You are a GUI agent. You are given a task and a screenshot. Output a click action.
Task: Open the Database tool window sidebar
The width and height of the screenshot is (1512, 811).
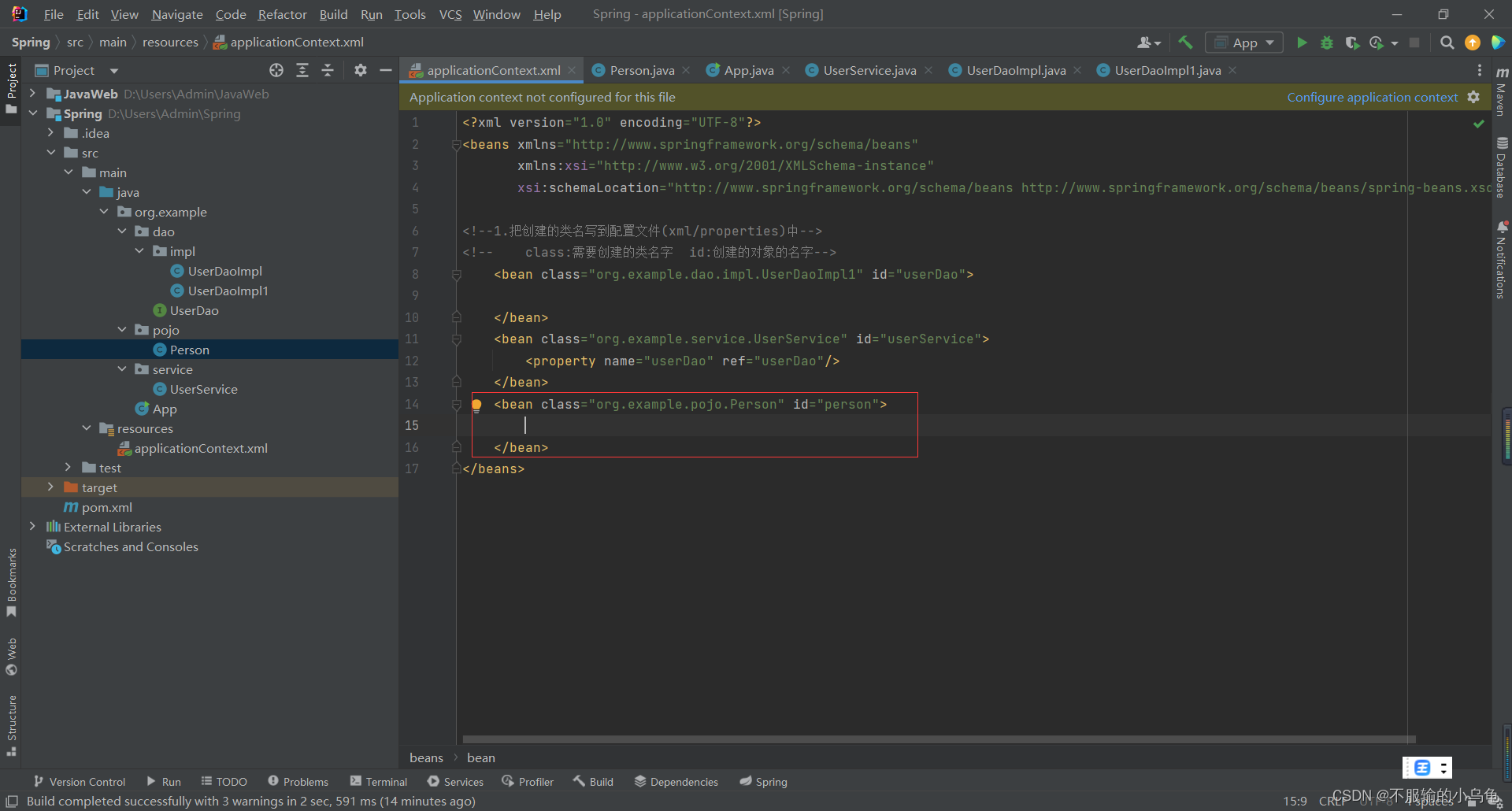1502,168
